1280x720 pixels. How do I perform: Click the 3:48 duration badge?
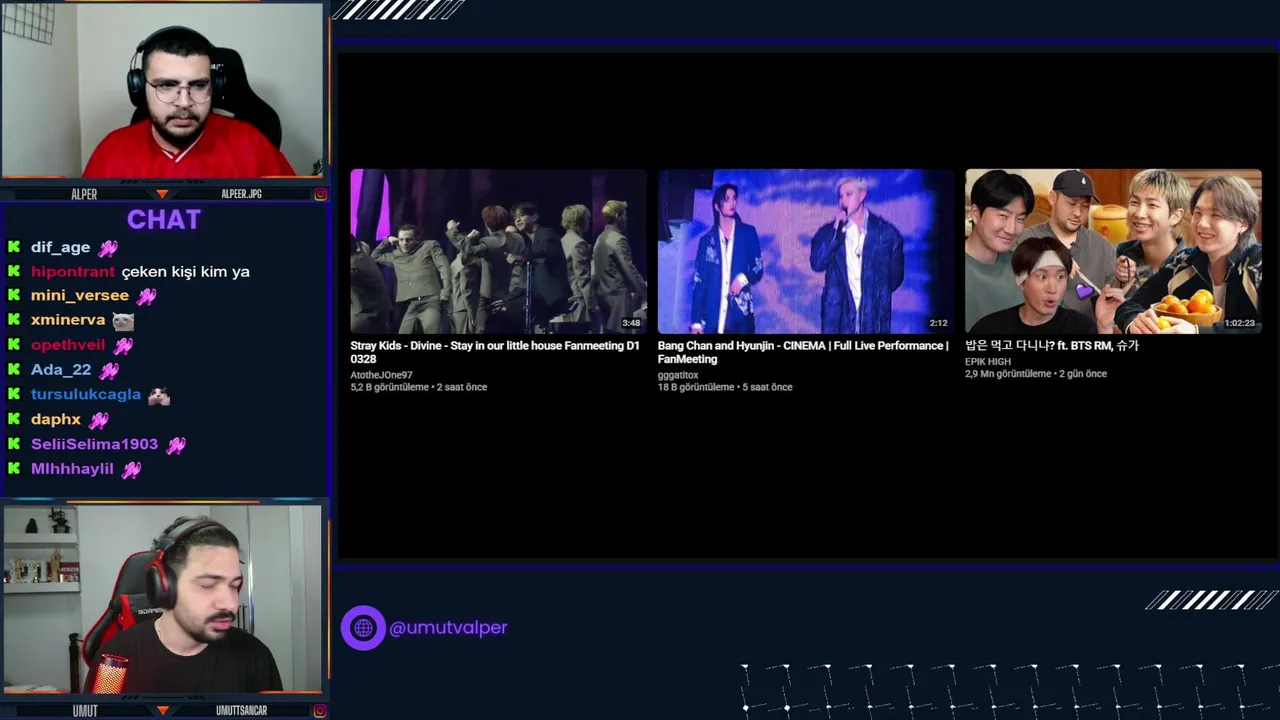pos(631,323)
